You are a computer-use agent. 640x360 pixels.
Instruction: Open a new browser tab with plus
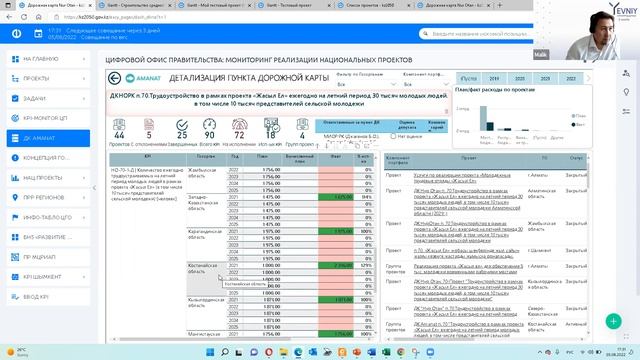tap(500, 5)
